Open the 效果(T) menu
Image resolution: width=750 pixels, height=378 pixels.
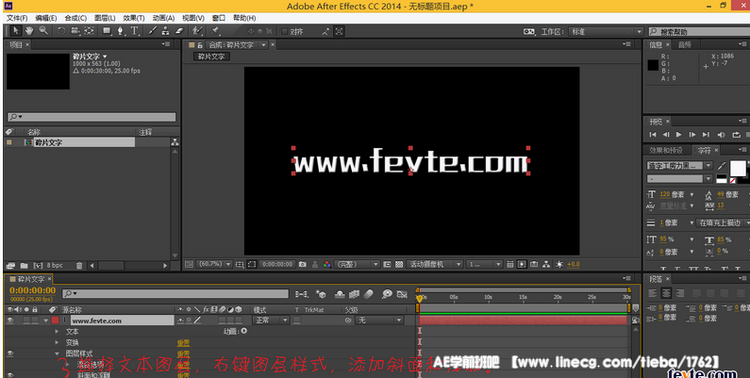click(x=134, y=18)
